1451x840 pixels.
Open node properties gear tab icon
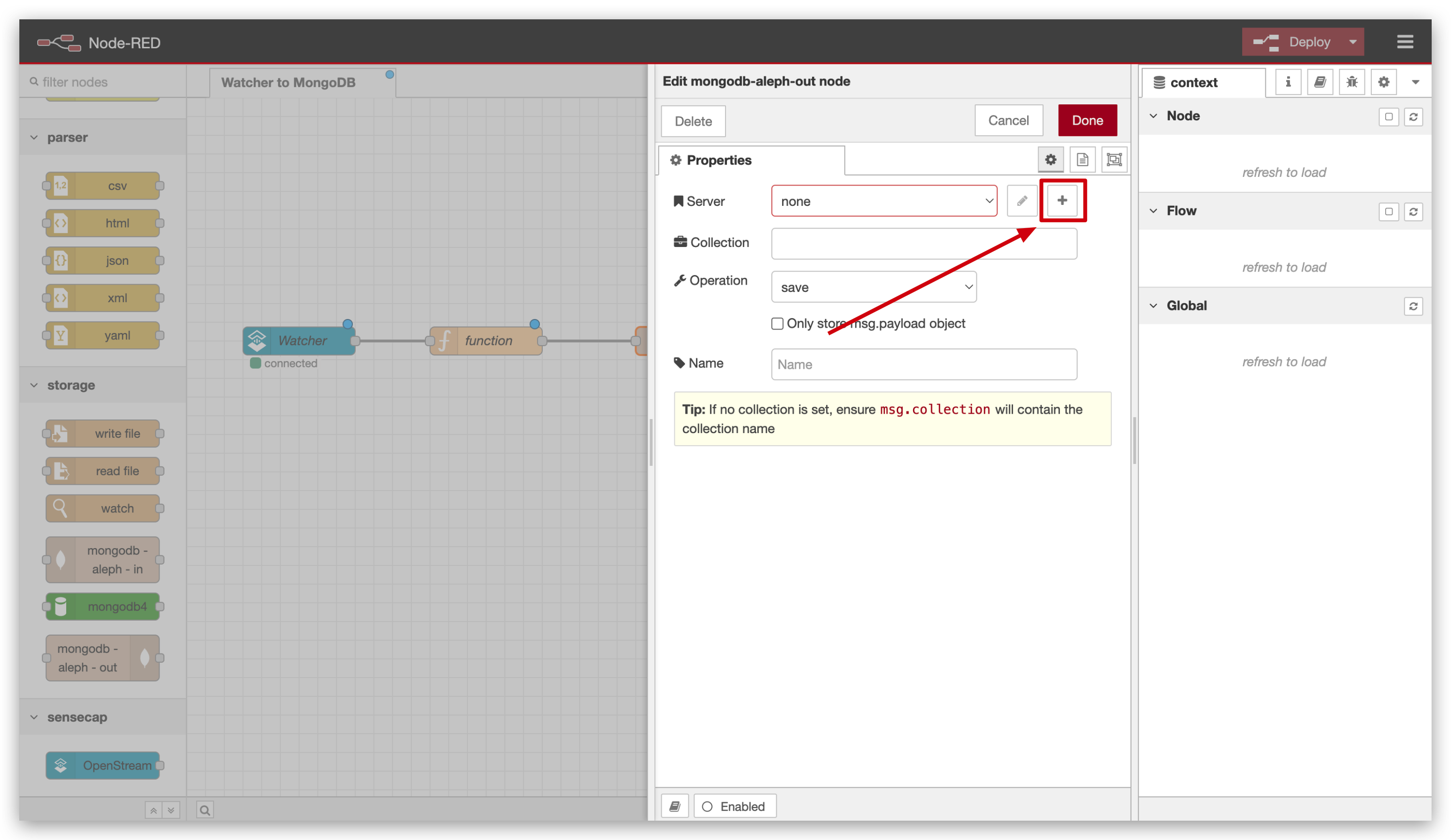(1050, 159)
